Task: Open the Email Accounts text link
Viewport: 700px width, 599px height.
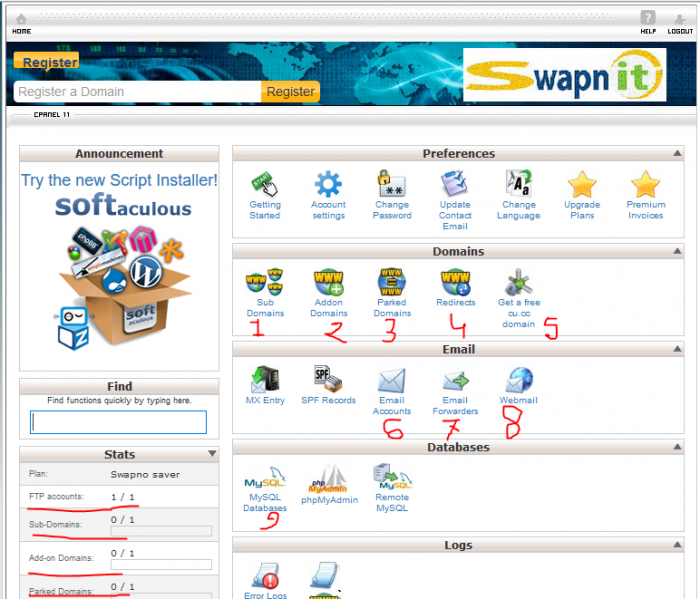Action: click(x=392, y=406)
